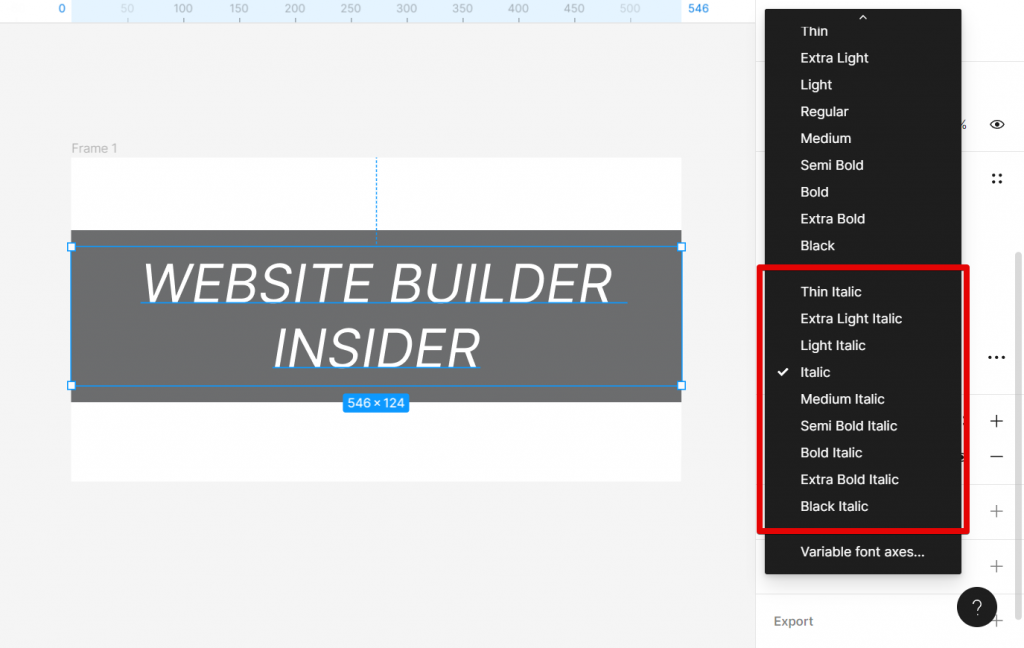Screen dimensions: 1024x648
Task: Click the bottom-left selection resize handle
Action: (x=71, y=385)
